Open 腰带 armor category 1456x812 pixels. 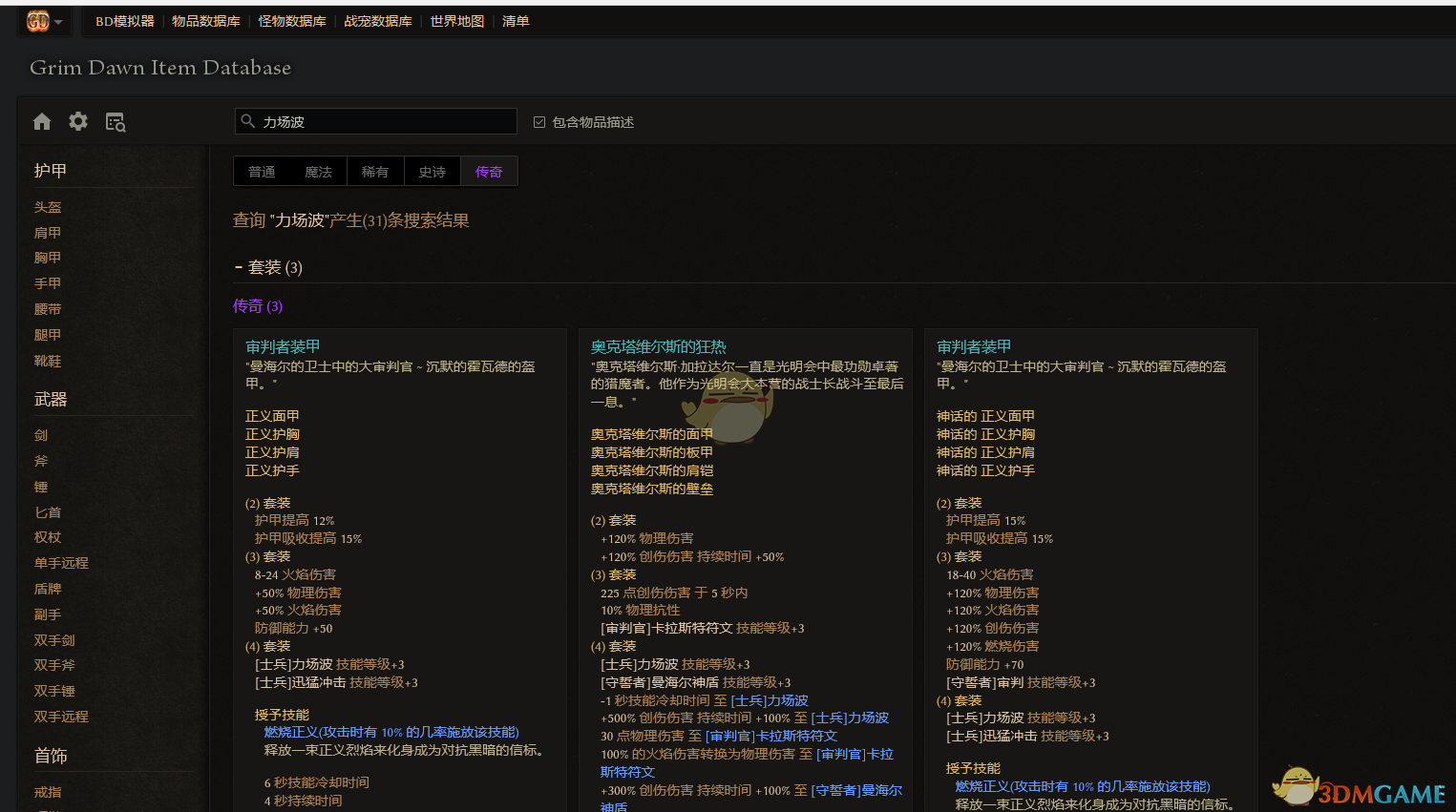[x=48, y=309]
